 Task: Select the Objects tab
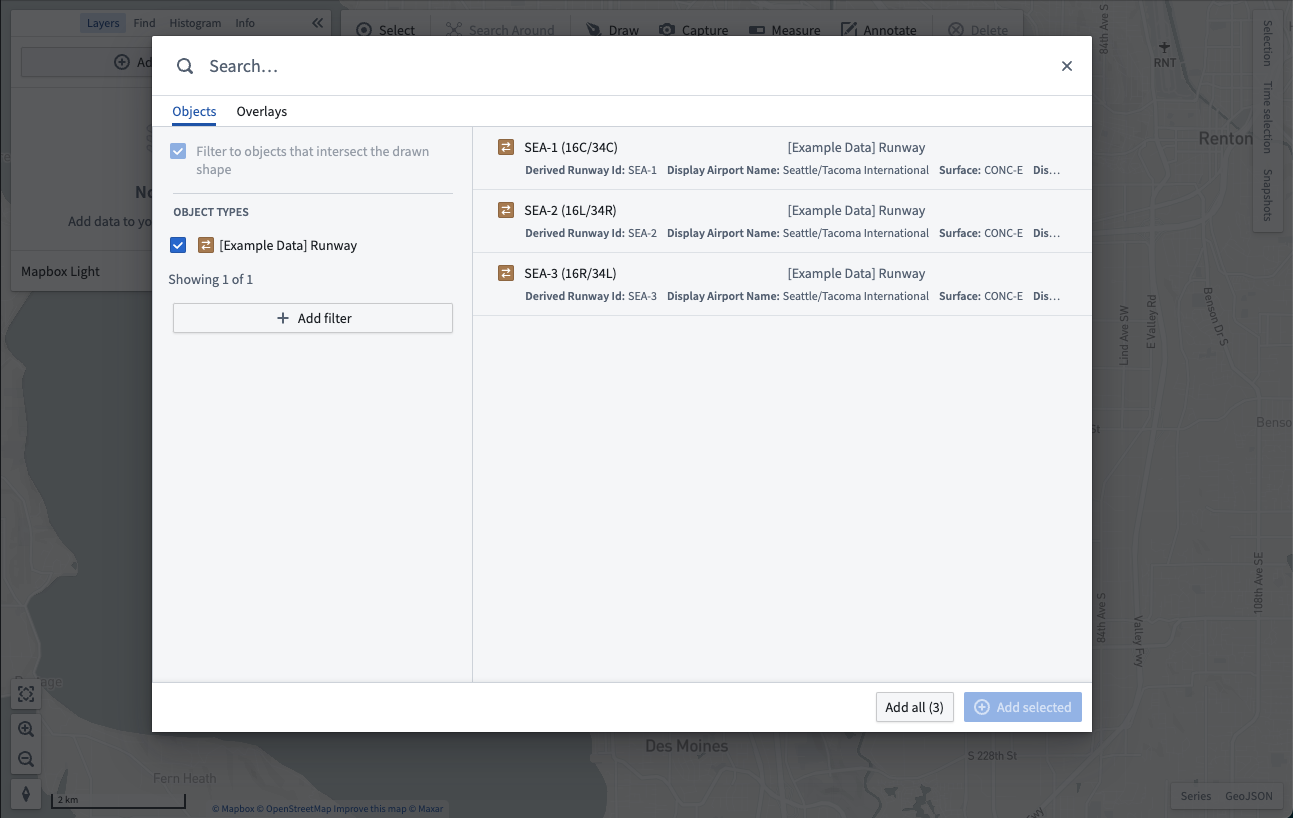(x=194, y=111)
